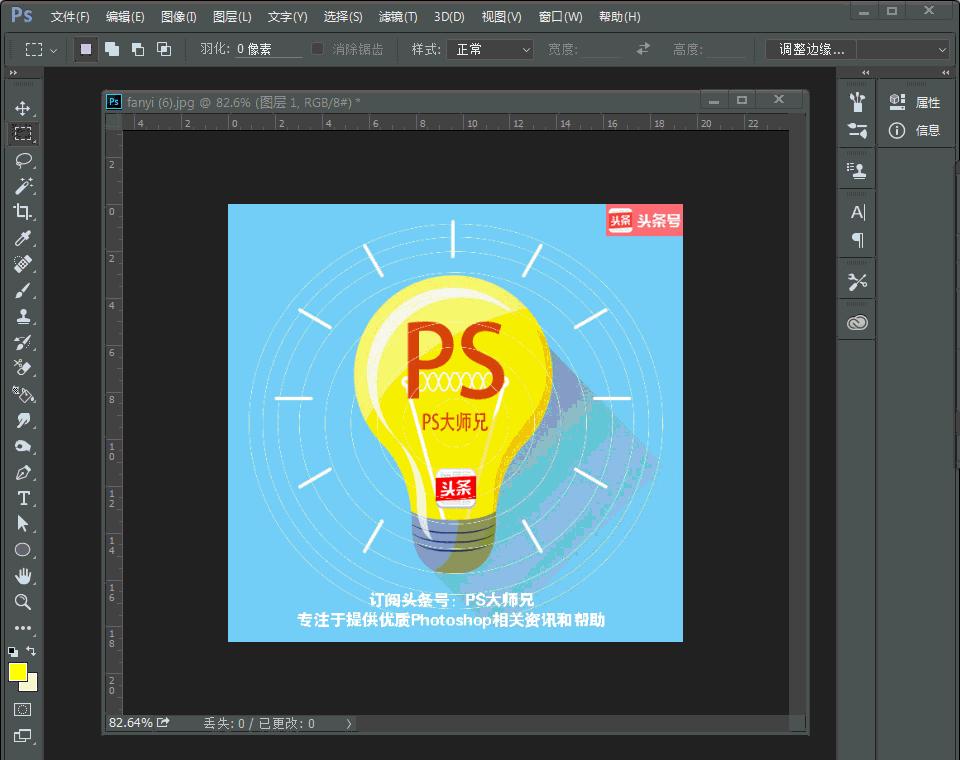The image size is (960, 760).
Task: Select the Lasso tool
Action: tap(23, 160)
